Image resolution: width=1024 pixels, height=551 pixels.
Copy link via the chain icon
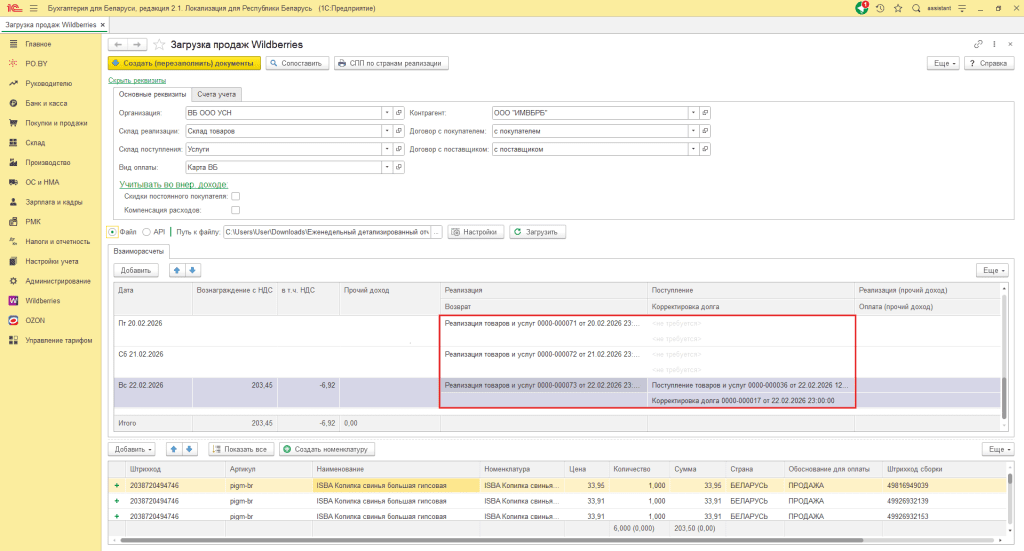(978, 45)
